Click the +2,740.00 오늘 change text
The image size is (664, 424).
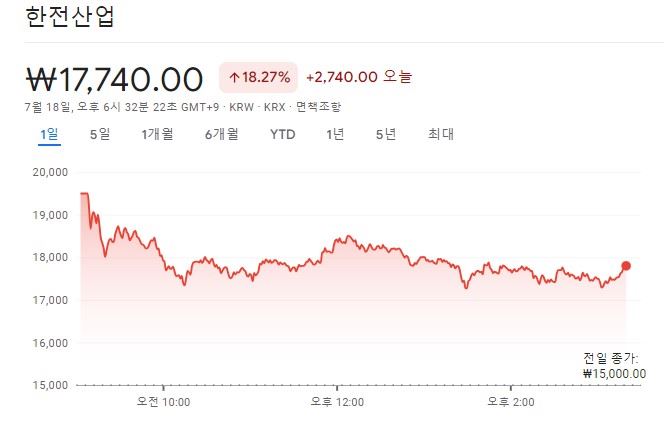coord(358,77)
